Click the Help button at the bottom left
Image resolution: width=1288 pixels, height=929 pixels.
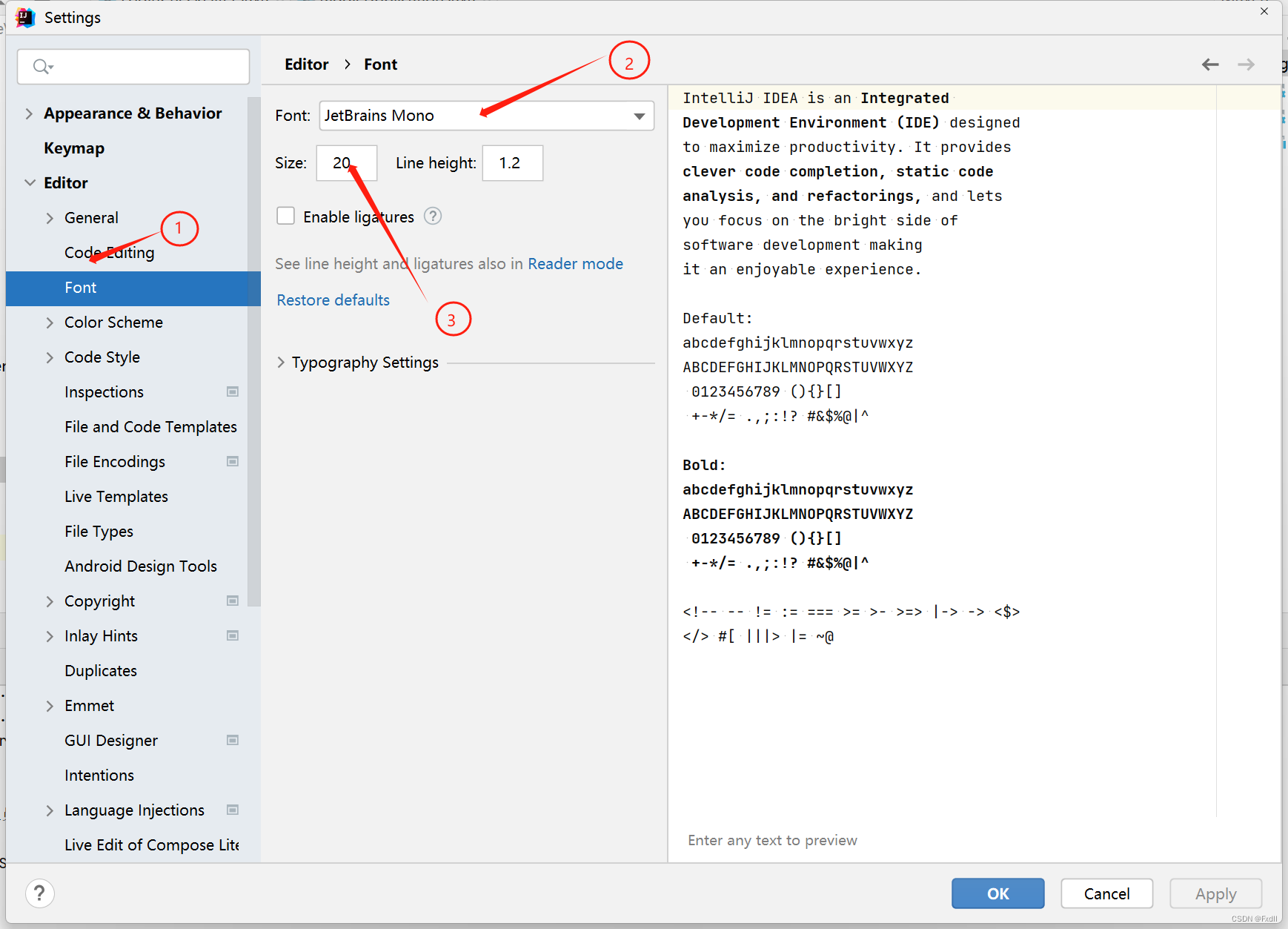click(x=40, y=893)
